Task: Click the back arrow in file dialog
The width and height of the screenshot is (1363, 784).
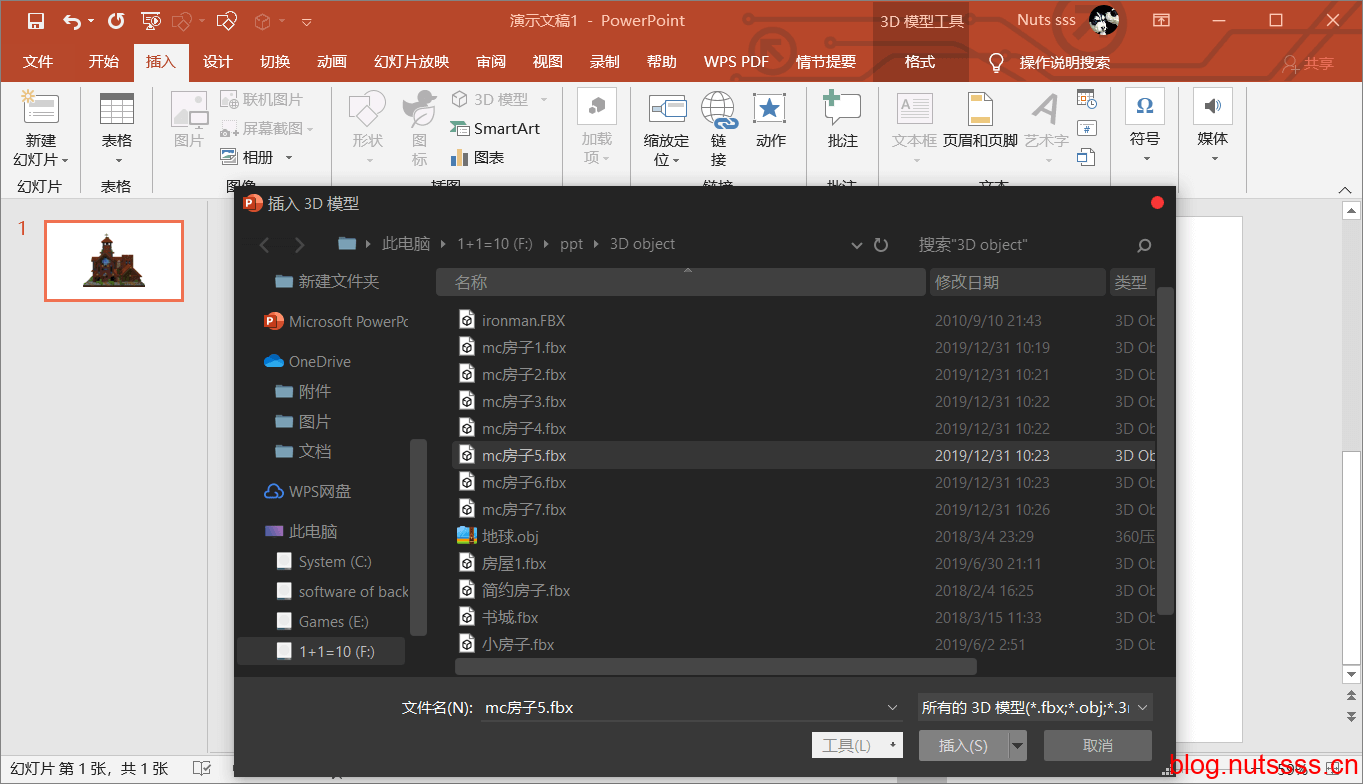Action: [265, 245]
